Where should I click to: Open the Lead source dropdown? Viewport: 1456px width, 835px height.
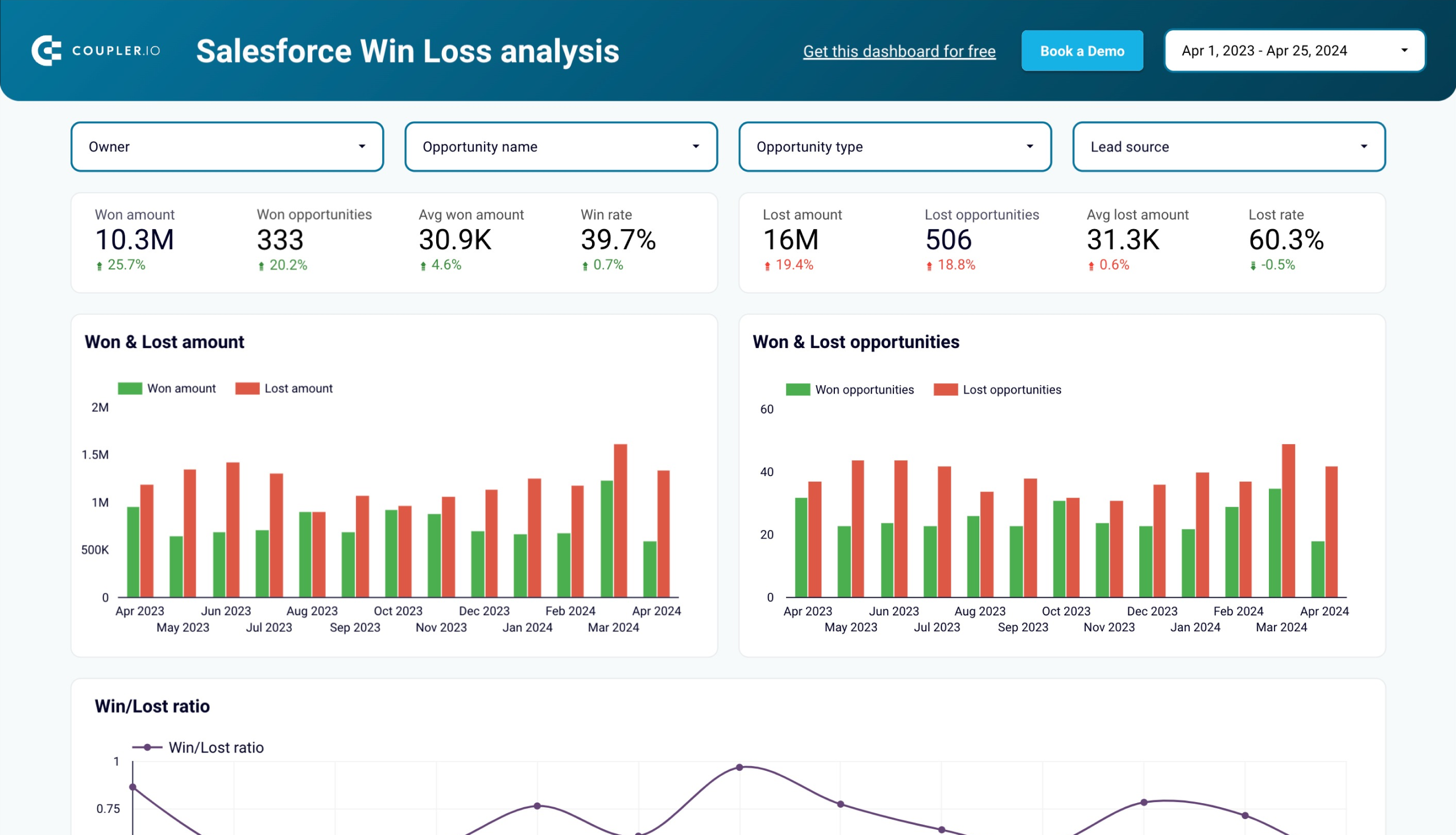[x=1227, y=146]
